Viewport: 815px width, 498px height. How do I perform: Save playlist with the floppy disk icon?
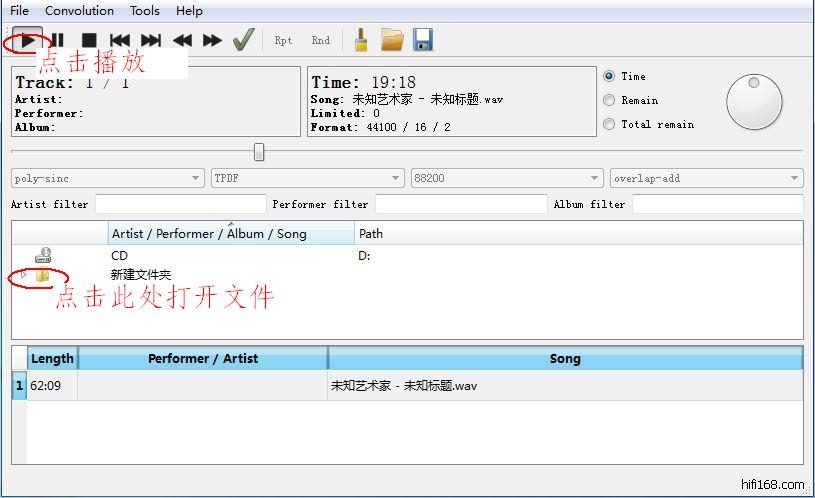click(x=423, y=40)
